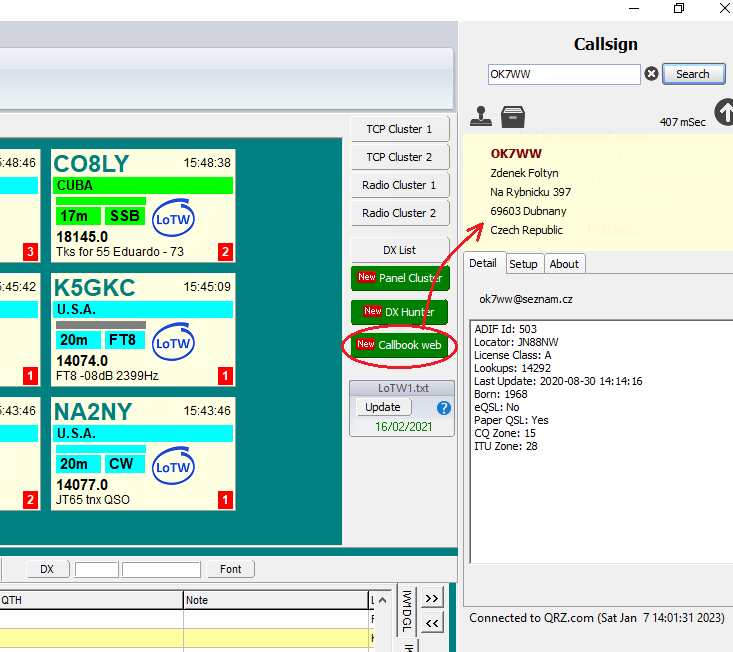Open the archive box icon
The image size is (733, 652).
tap(513, 116)
